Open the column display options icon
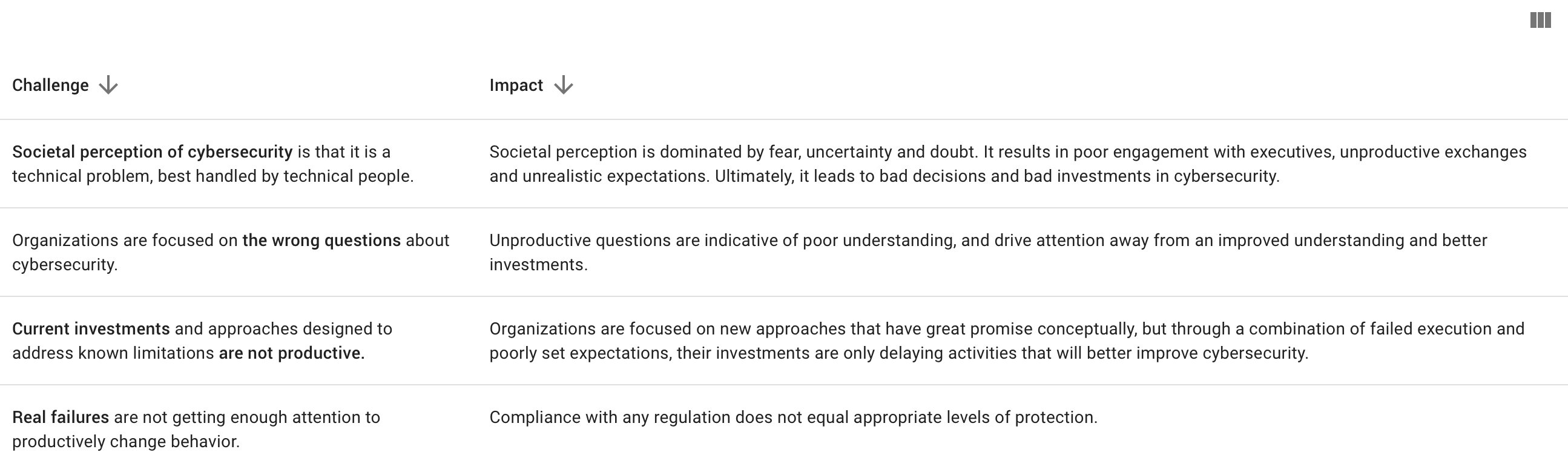 (x=1540, y=20)
